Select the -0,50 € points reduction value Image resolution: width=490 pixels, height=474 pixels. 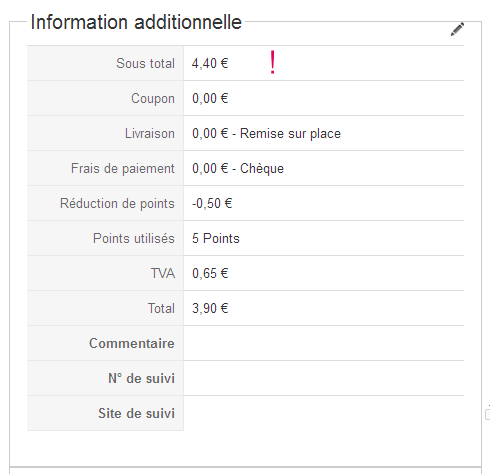212,203
